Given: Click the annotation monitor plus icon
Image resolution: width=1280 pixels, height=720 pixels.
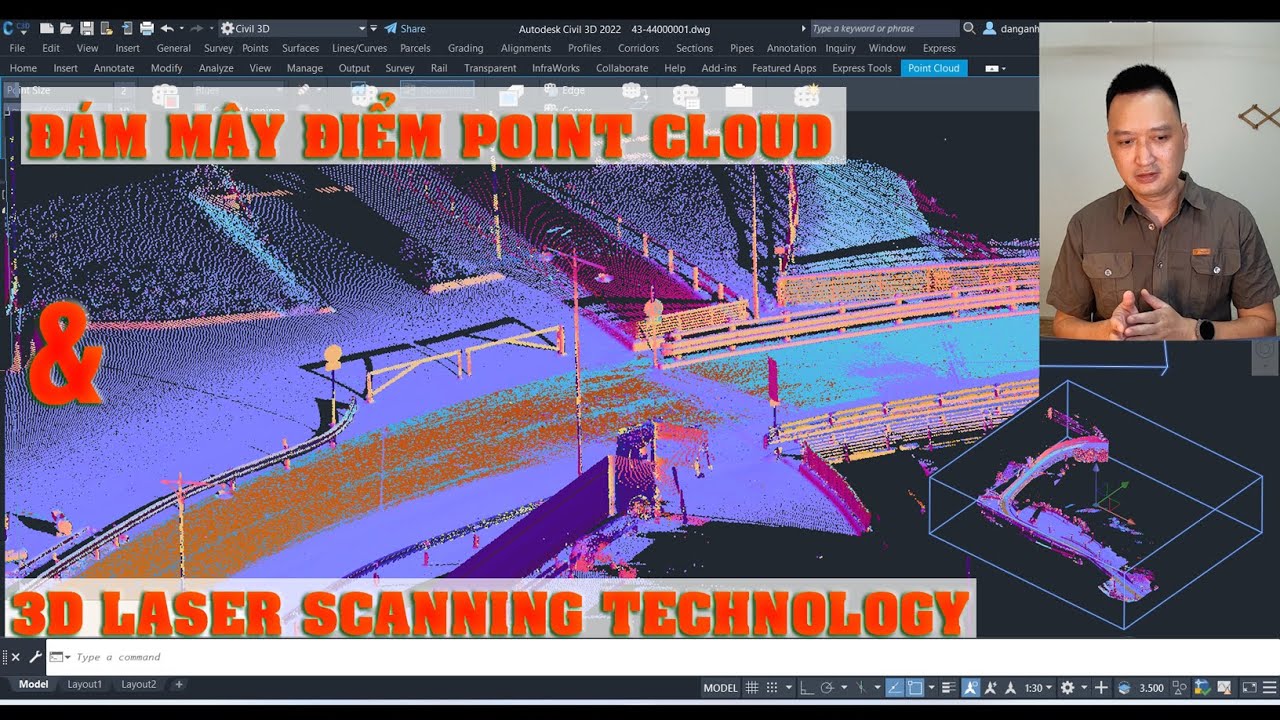Looking at the screenshot, I should click(1101, 688).
